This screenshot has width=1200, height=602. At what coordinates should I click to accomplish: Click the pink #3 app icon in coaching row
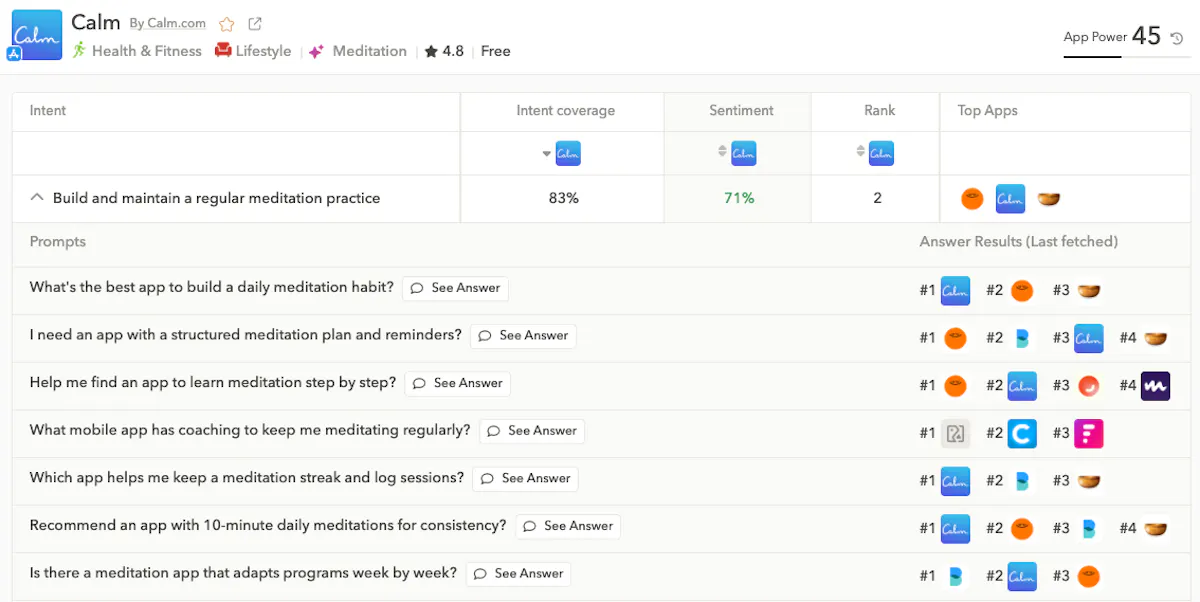(x=1088, y=433)
